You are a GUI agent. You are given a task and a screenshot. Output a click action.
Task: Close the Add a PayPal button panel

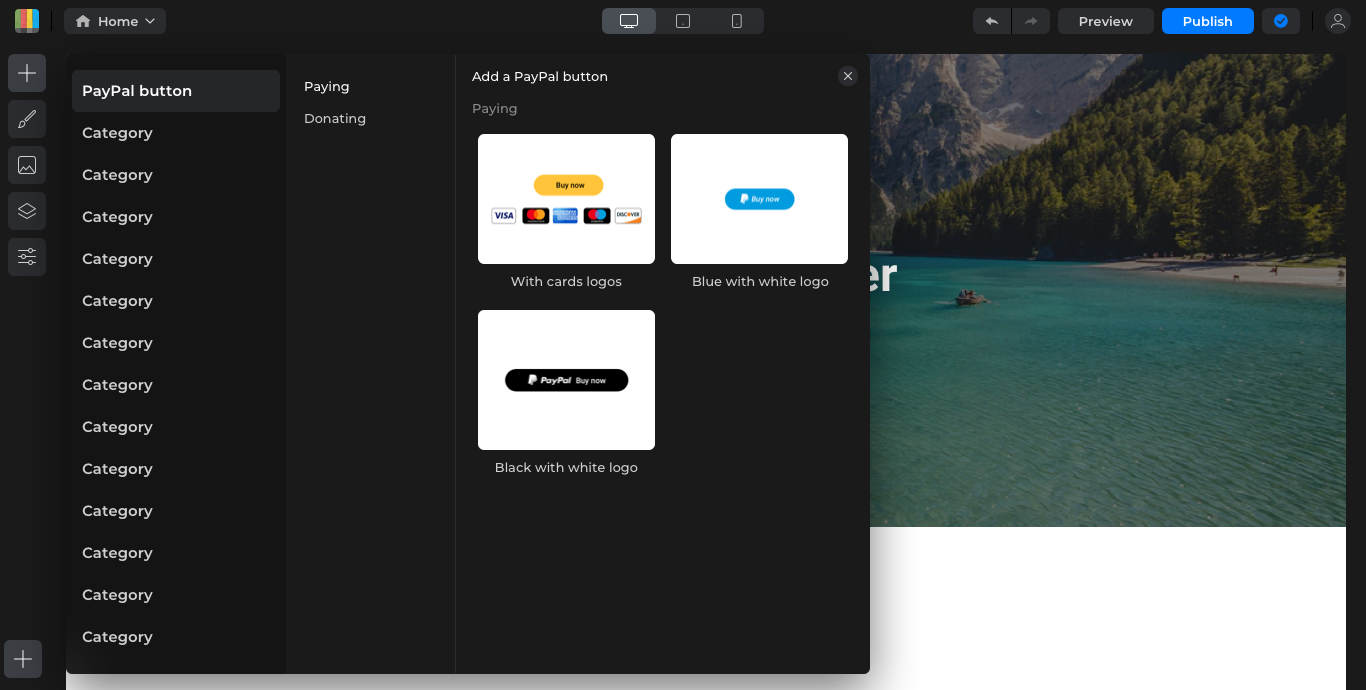(x=848, y=76)
